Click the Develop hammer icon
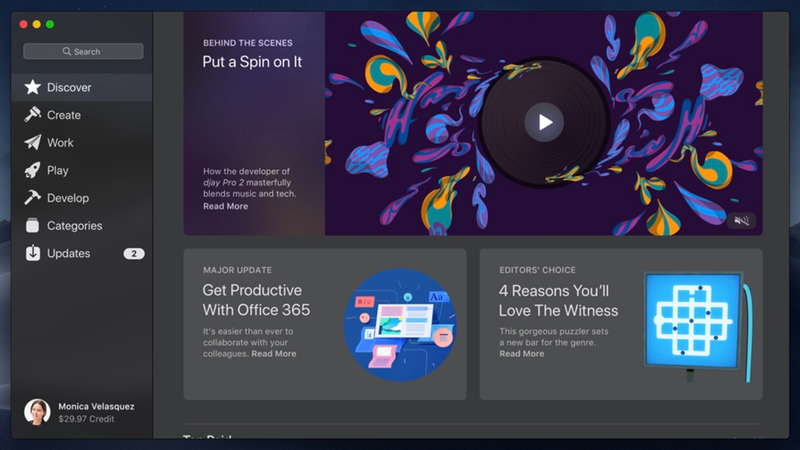The width and height of the screenshot is (800, 450). click(x=33, y=197)
